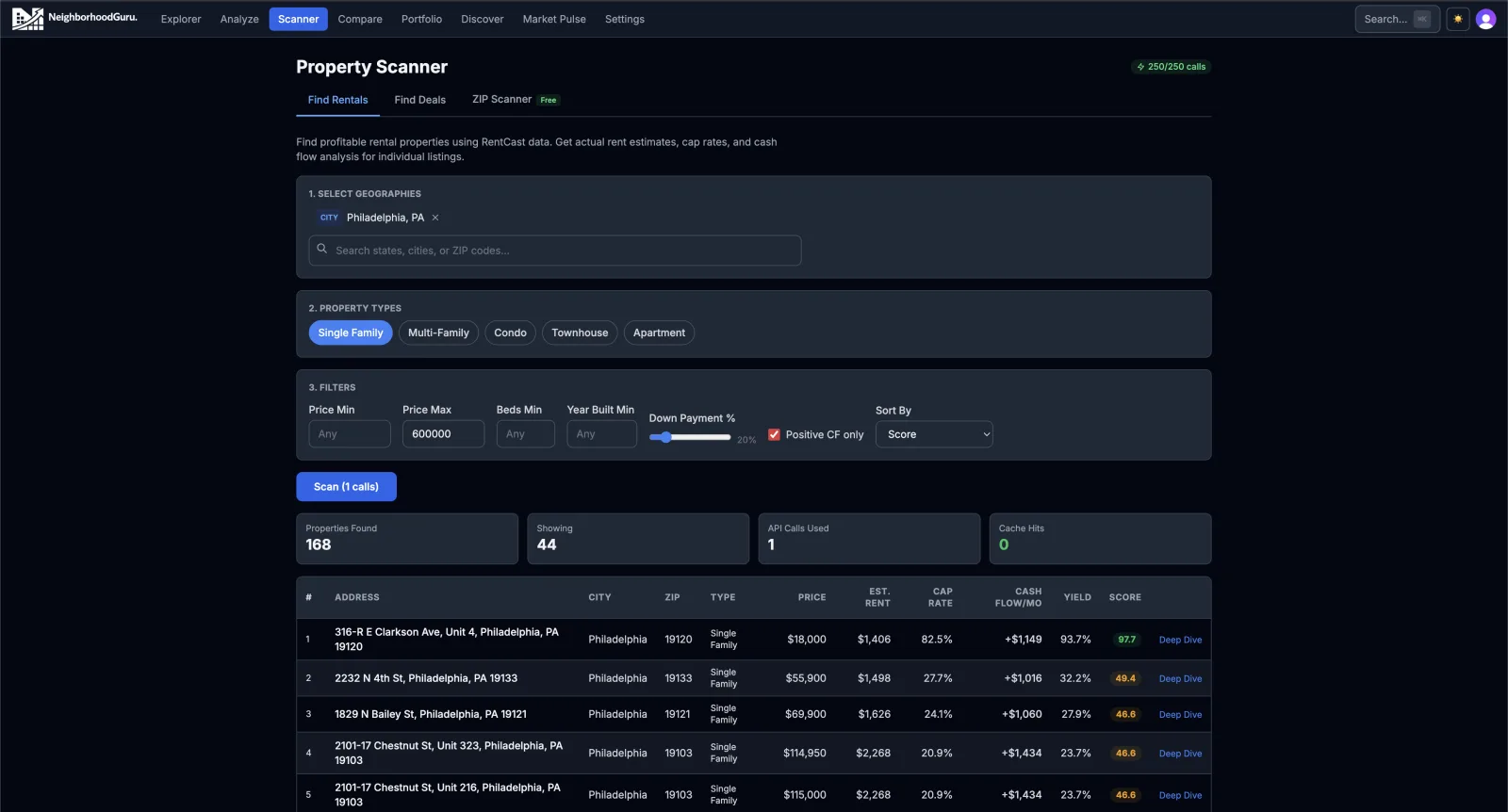Click the geography search input field
This screenshot has width=1508, height=812.
click(555, 251)
